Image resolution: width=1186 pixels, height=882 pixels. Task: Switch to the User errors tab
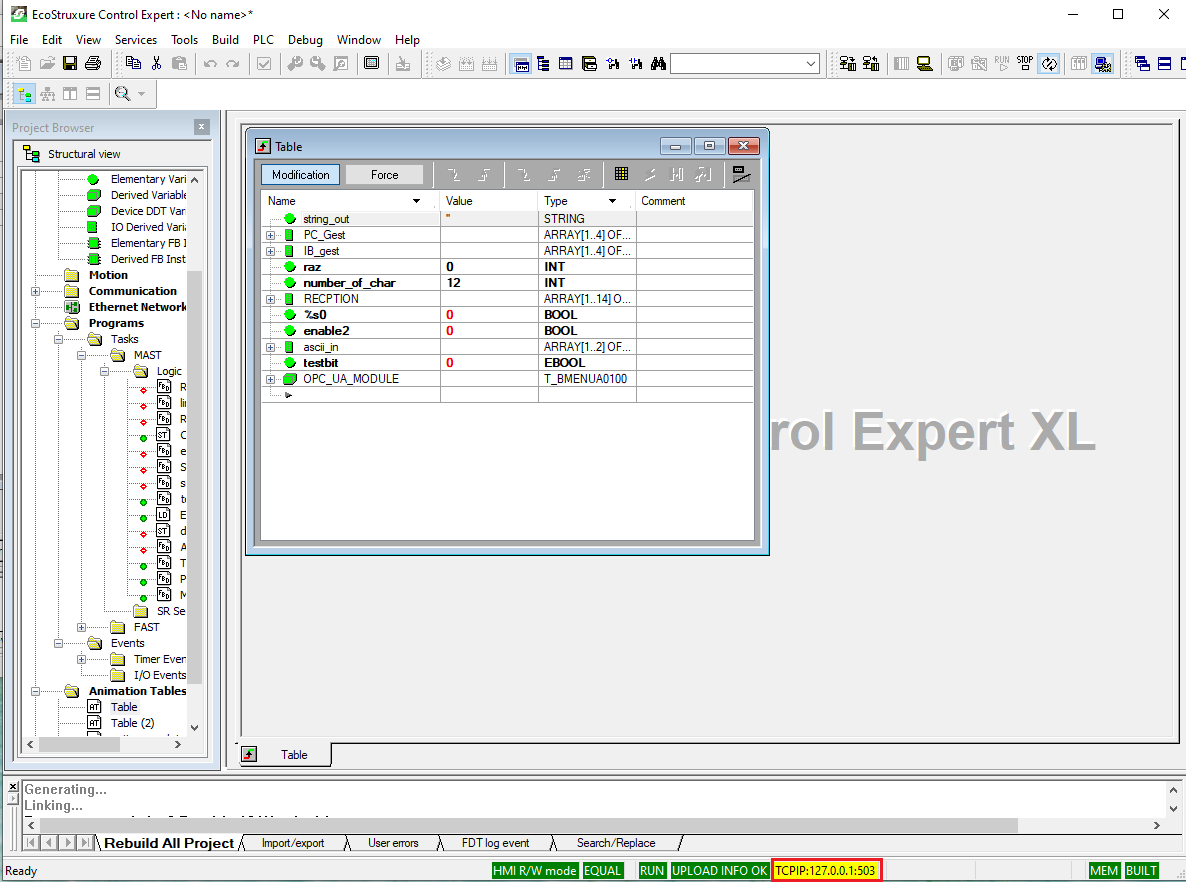tap(393, 843)
